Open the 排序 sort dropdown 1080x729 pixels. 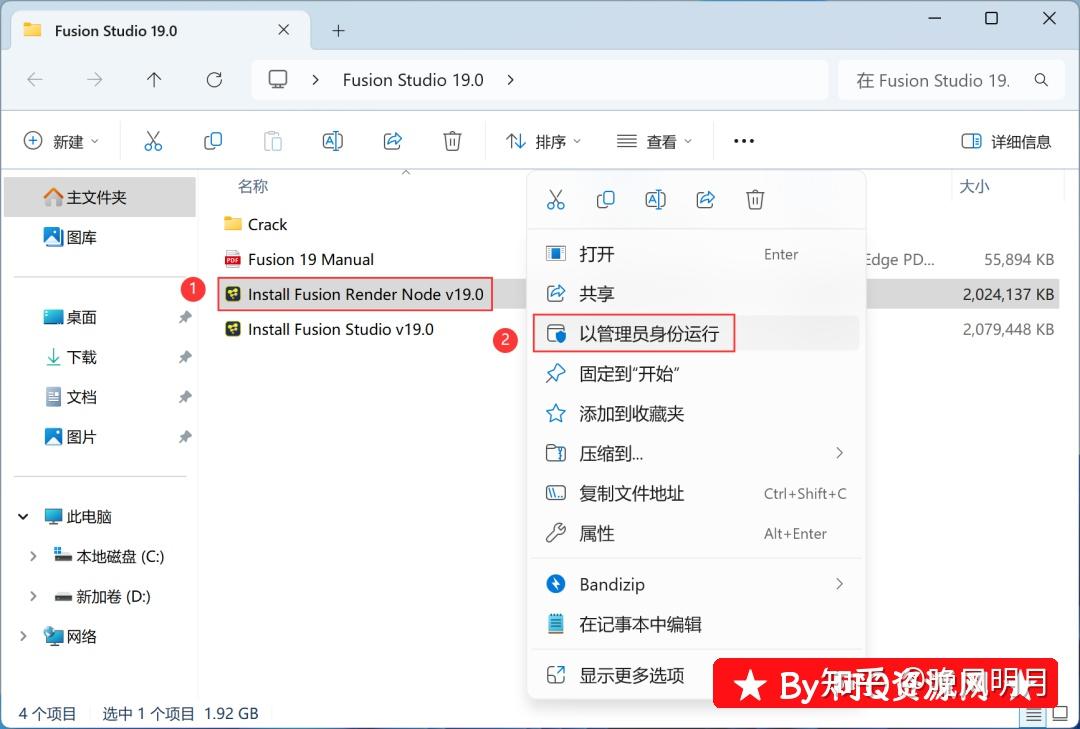point(543,140)
